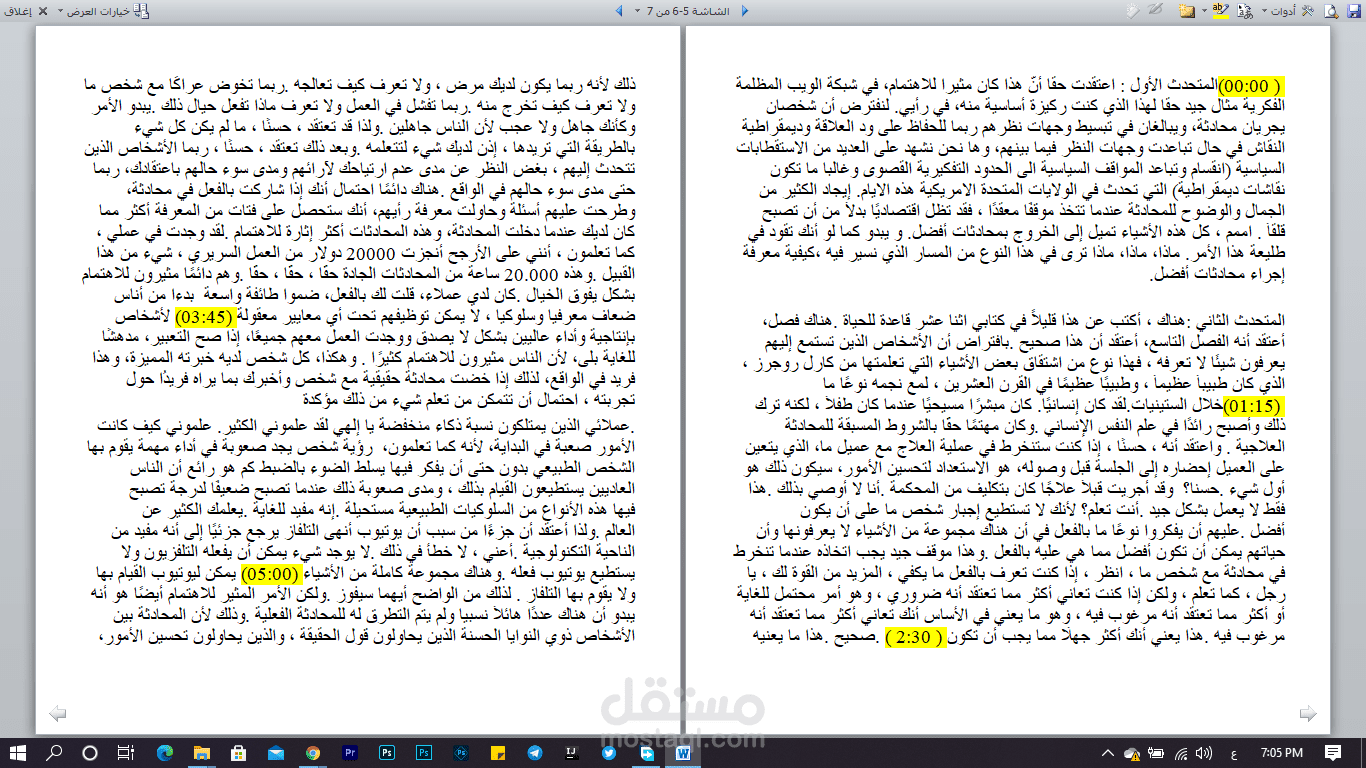Open Windows taskbar search
This screenshot has width=1366, height=768.
(54, 754)
